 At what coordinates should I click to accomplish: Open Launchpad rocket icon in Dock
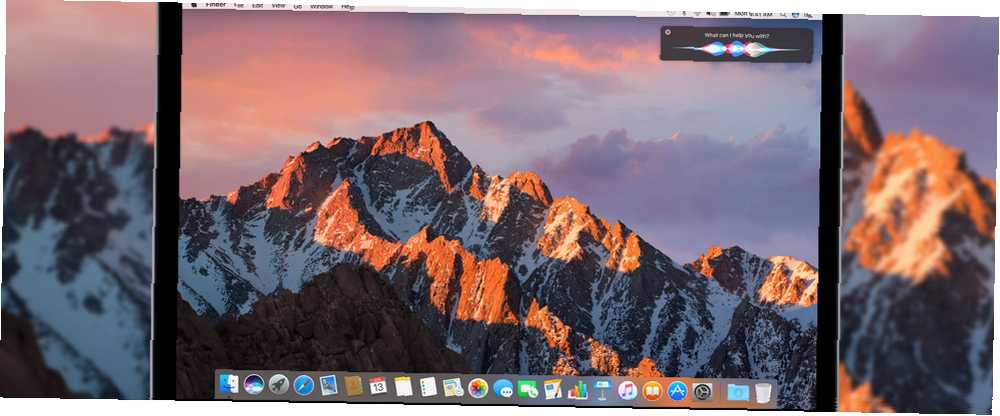click(279, 384)
